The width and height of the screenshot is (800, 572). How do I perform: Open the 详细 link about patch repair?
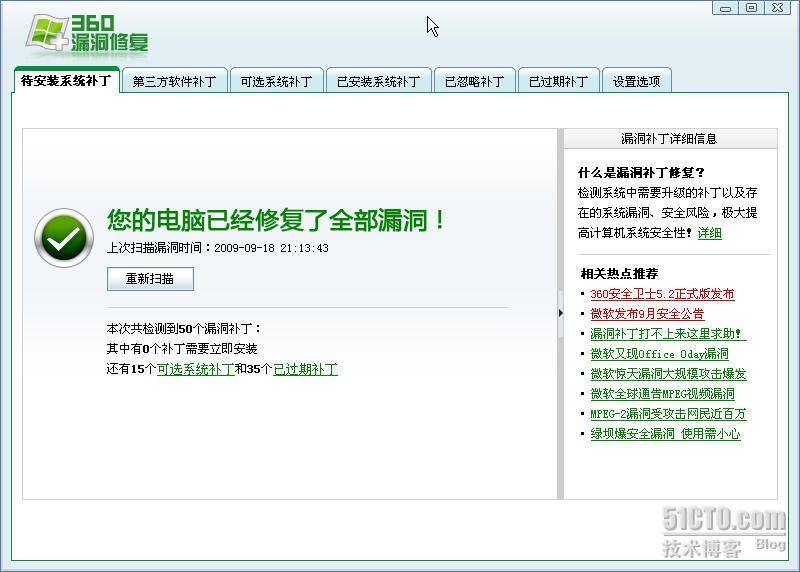click(x=710, y=233)
